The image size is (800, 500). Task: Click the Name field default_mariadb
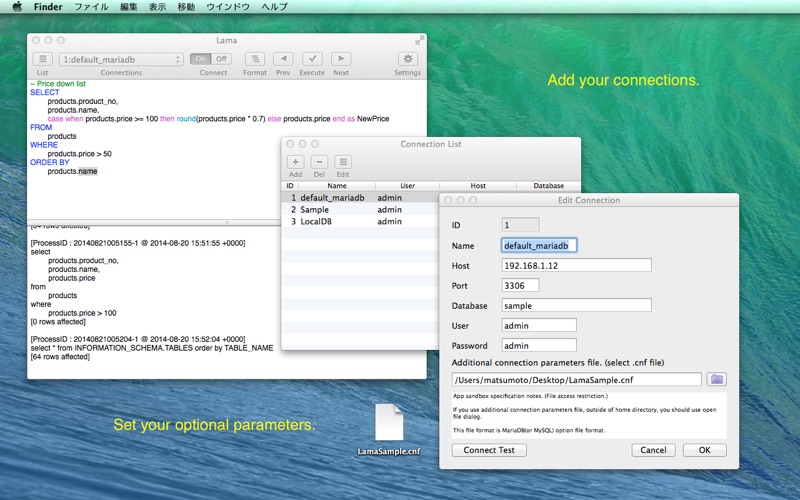[x=539, y=245]
